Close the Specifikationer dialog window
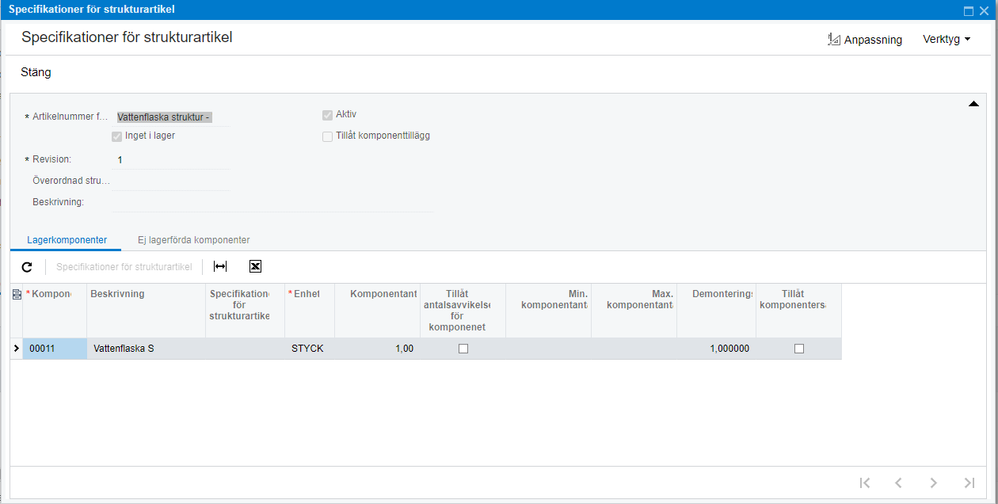998x504 pixels. click(x=984, y=10)
